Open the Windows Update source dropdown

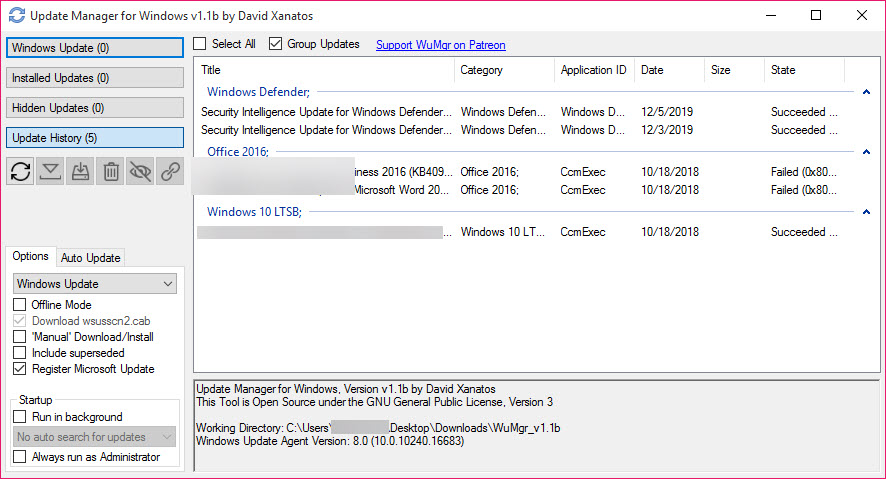point(94,284)
